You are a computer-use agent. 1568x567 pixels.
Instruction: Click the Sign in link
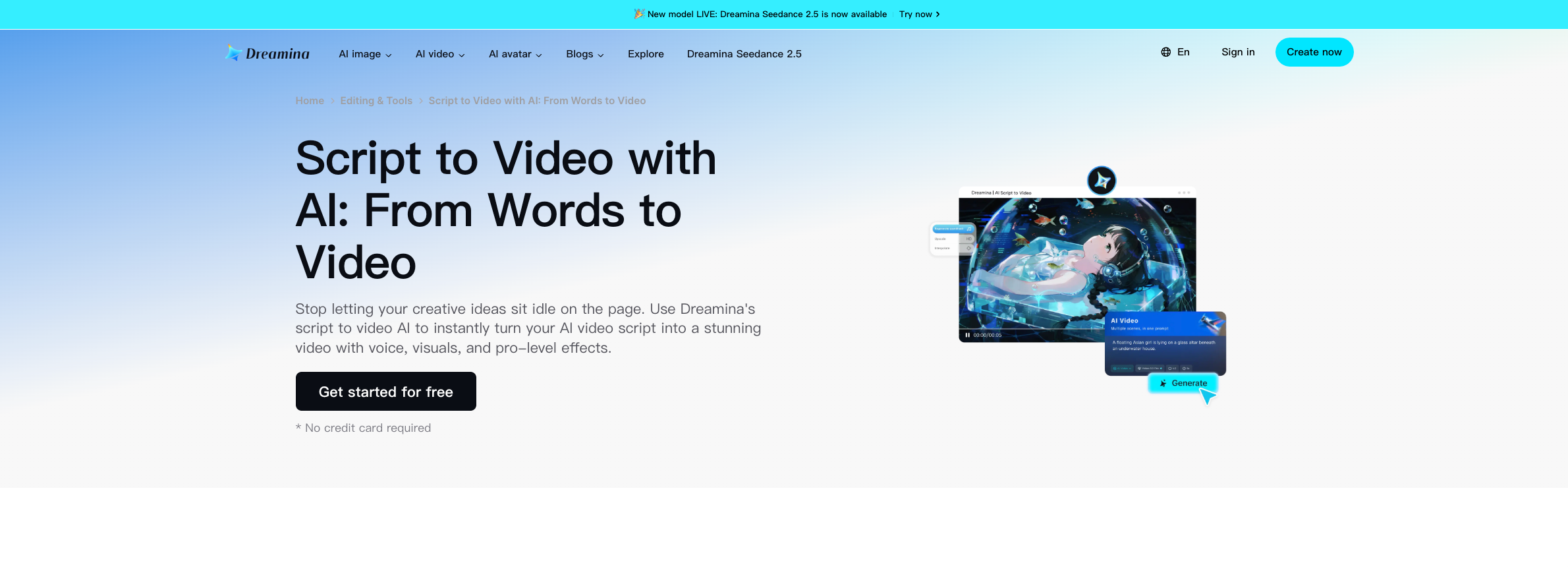point(1238,52)
